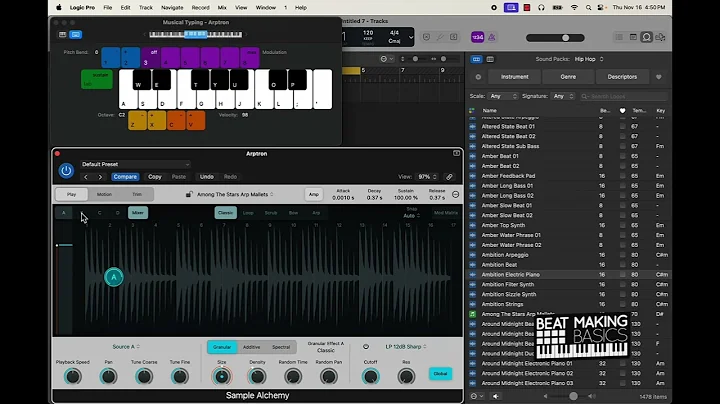Image resolution: width=720 pixels, height=404 pixels.
Task: Open the note pads toolbar icon
Action: 633,37
